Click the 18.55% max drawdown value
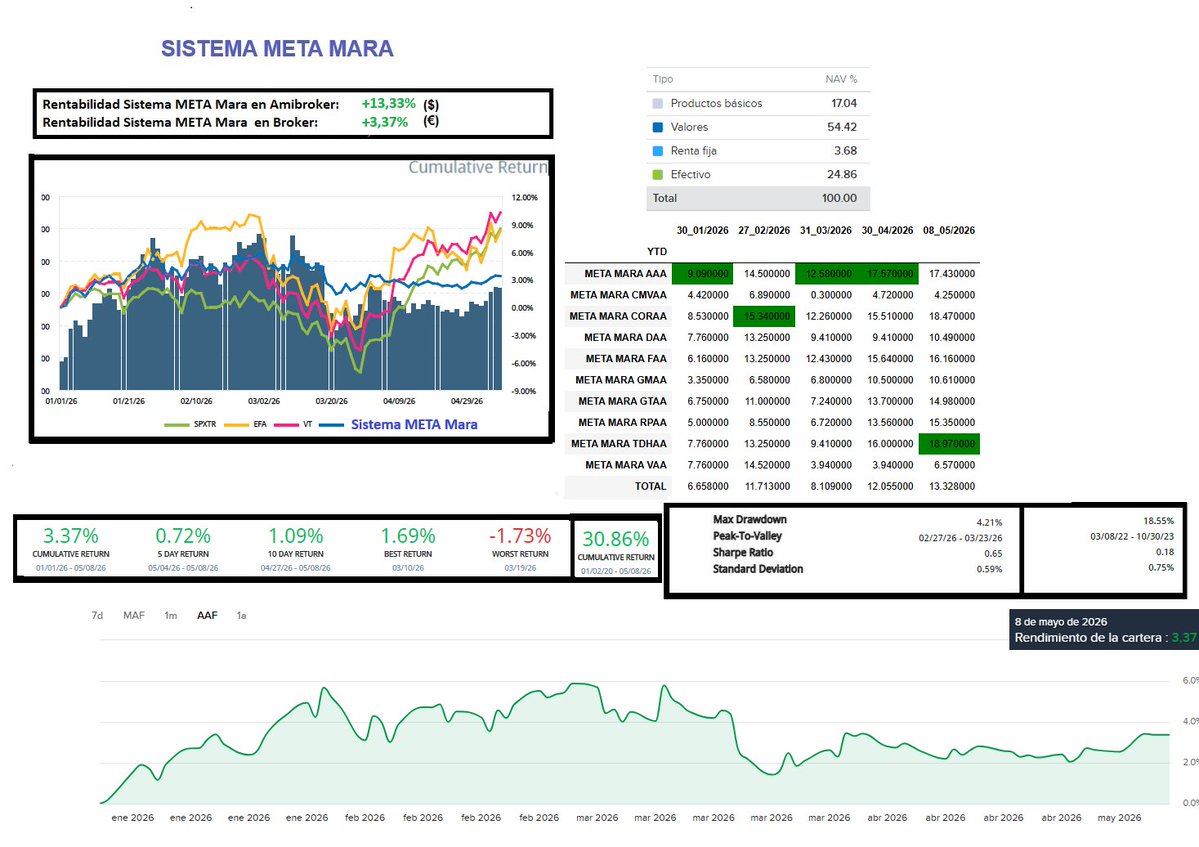The image size is (1199, 847). (1158, 521)
